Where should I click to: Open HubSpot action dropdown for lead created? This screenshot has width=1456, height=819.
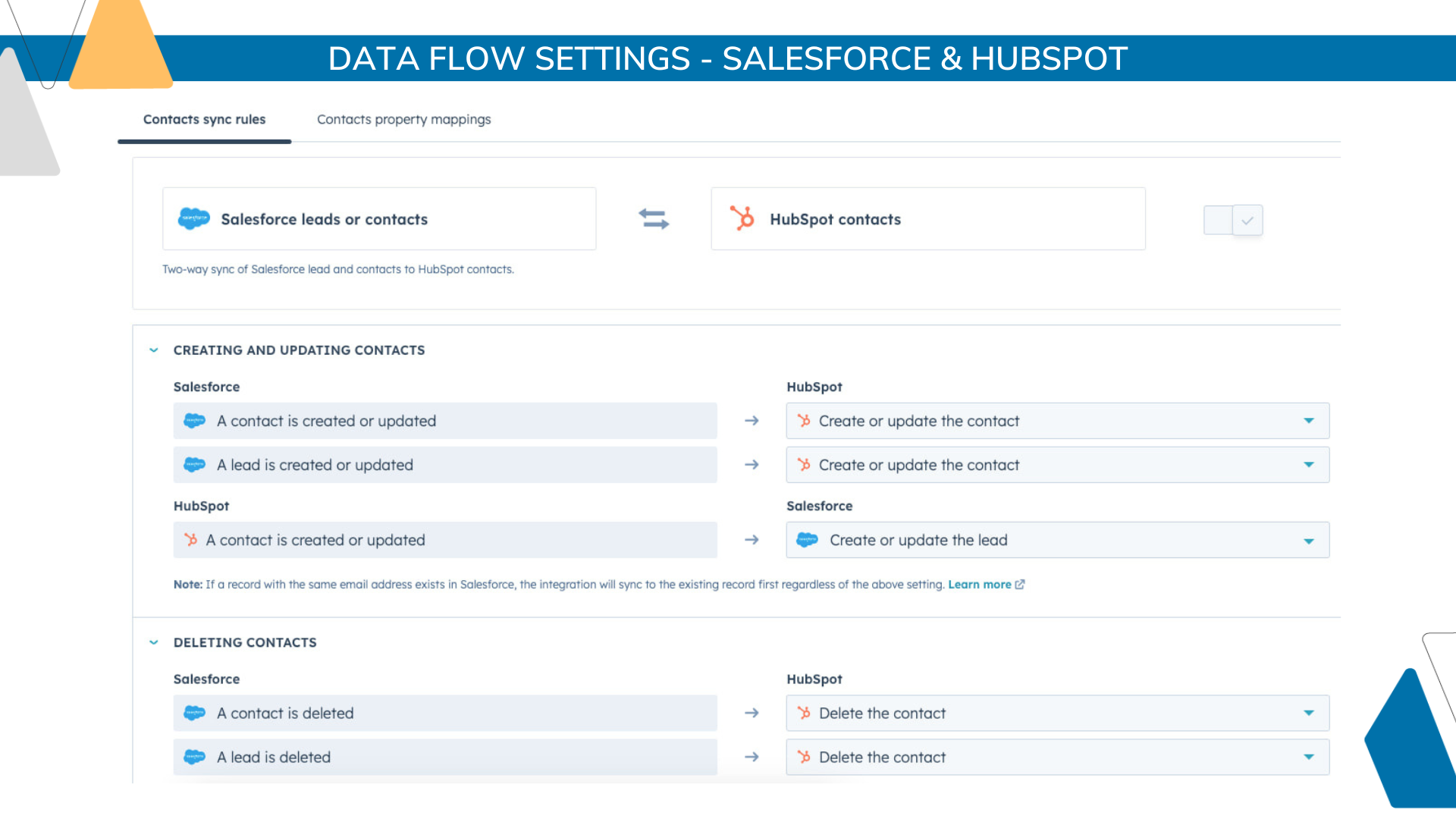click(x=1058, y=465)
